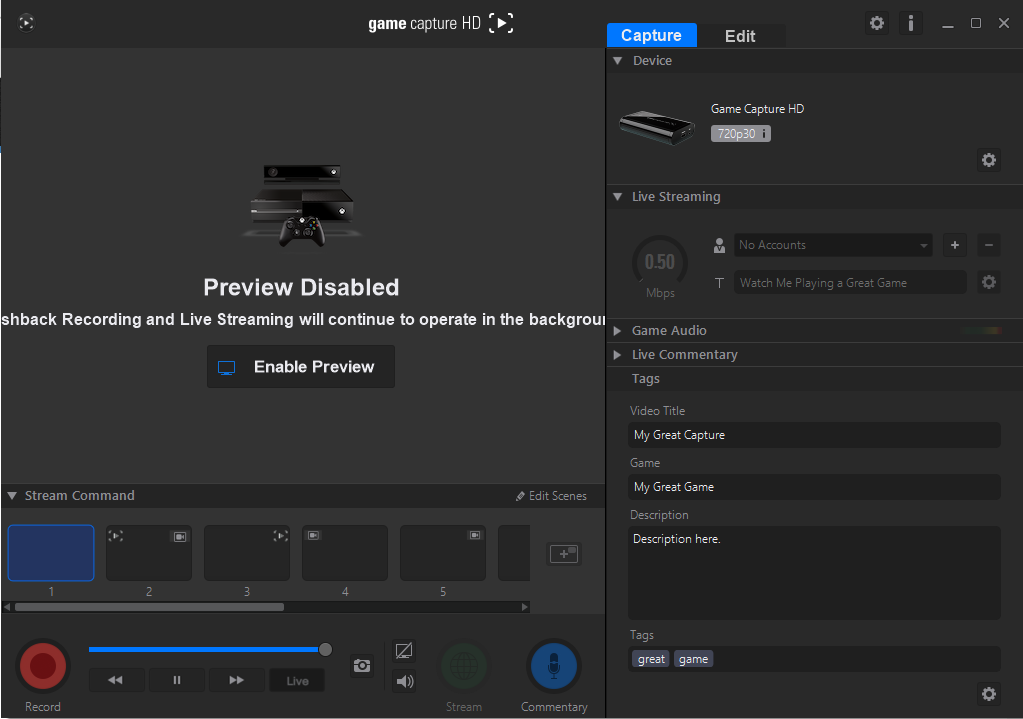The height and width of the screenshot is (719, 1023).
Task: Toggle the preview display icon
Action: pos(404,650)
